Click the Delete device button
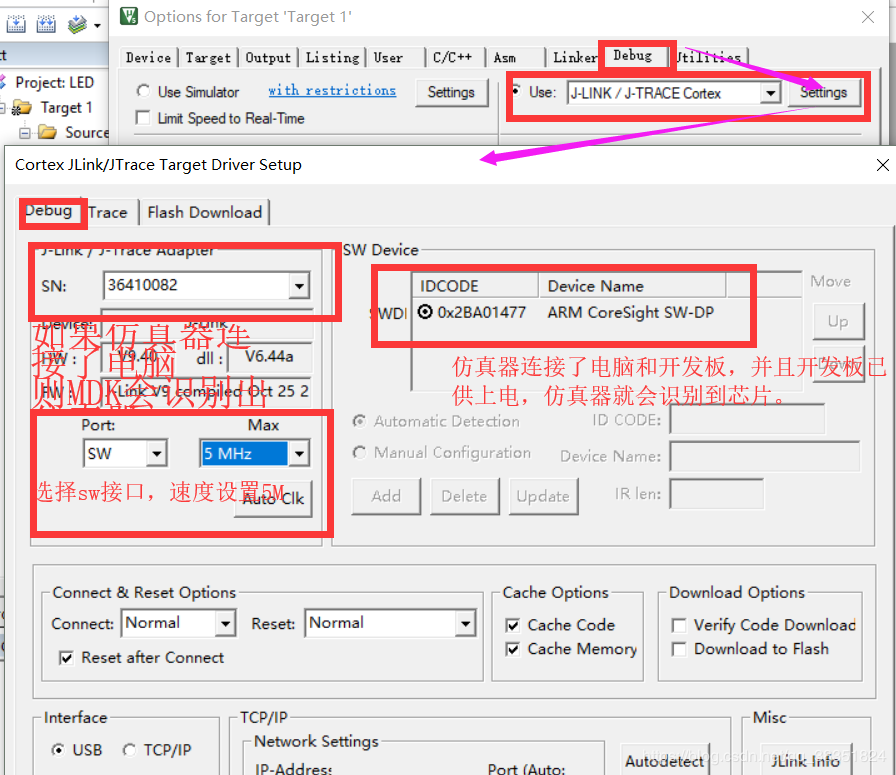 [x=465, y=496]
